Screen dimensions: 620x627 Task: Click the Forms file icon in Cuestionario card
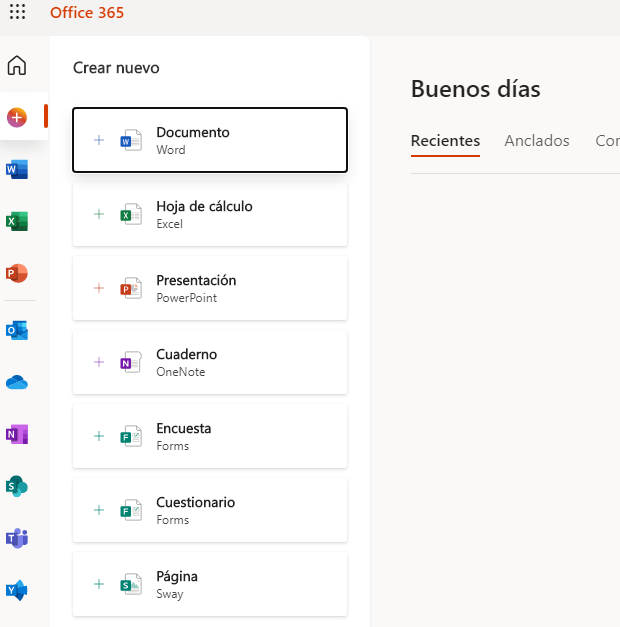(x=131, y=510)
